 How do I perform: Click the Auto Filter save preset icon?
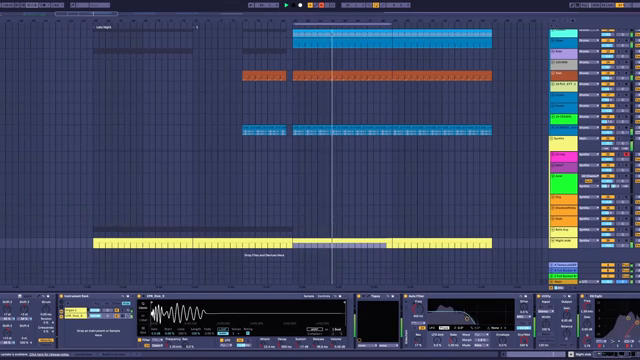click(x=526, y=296)
